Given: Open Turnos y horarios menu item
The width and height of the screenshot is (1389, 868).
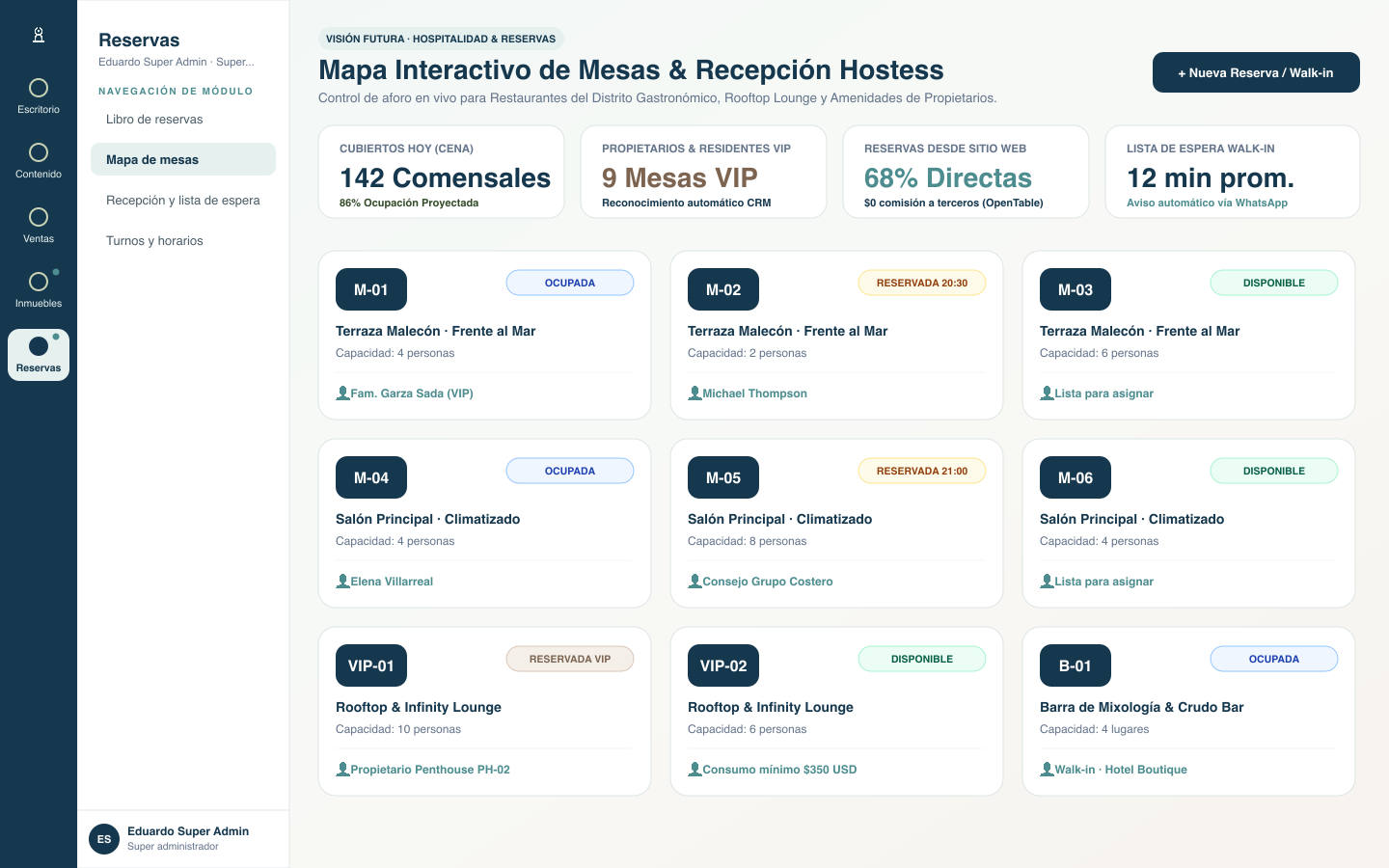Looking at the screenshot, I should click(x=183, y=241).
